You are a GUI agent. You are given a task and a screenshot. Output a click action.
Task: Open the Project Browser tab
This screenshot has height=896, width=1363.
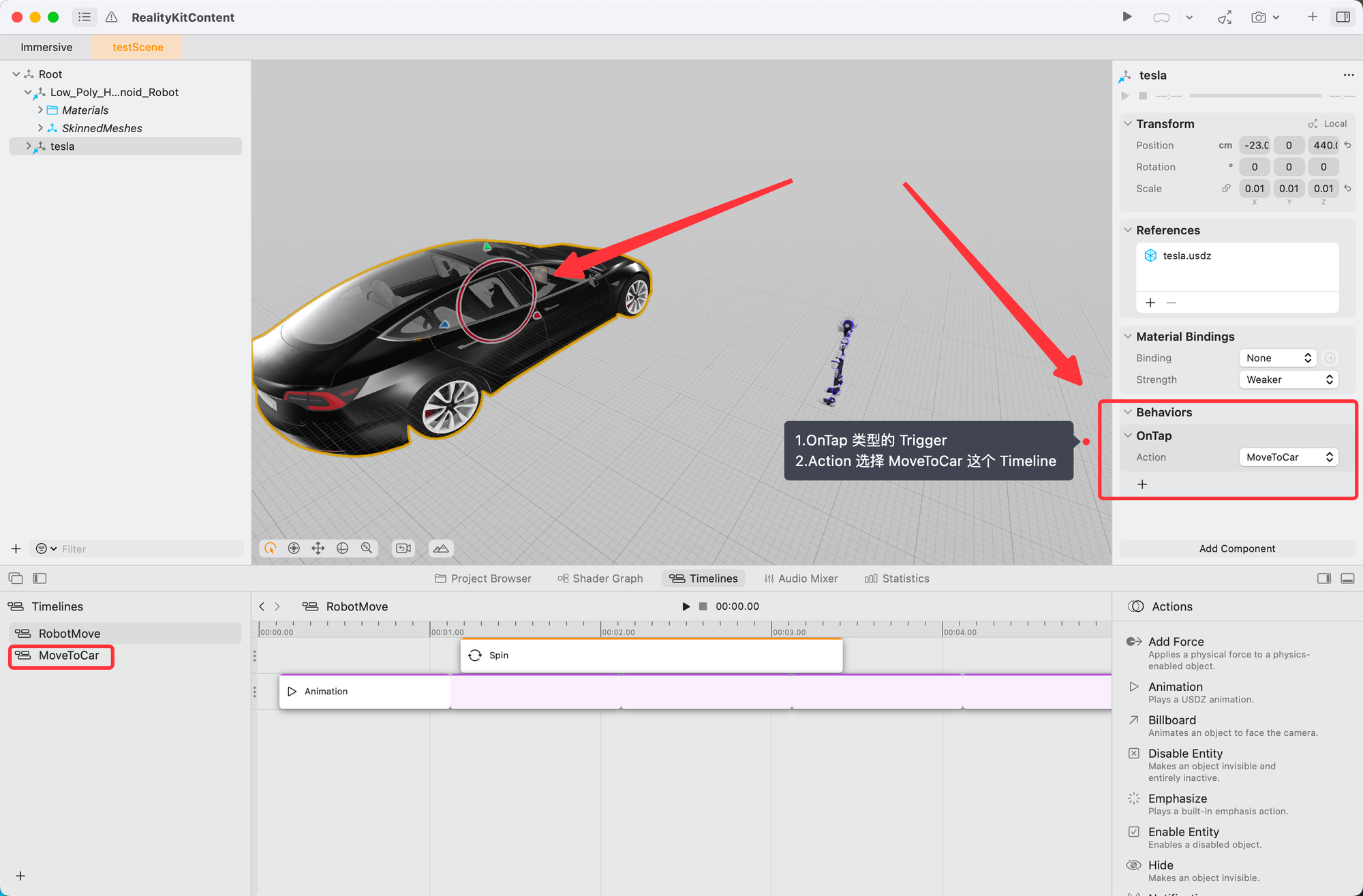point(483,578)
